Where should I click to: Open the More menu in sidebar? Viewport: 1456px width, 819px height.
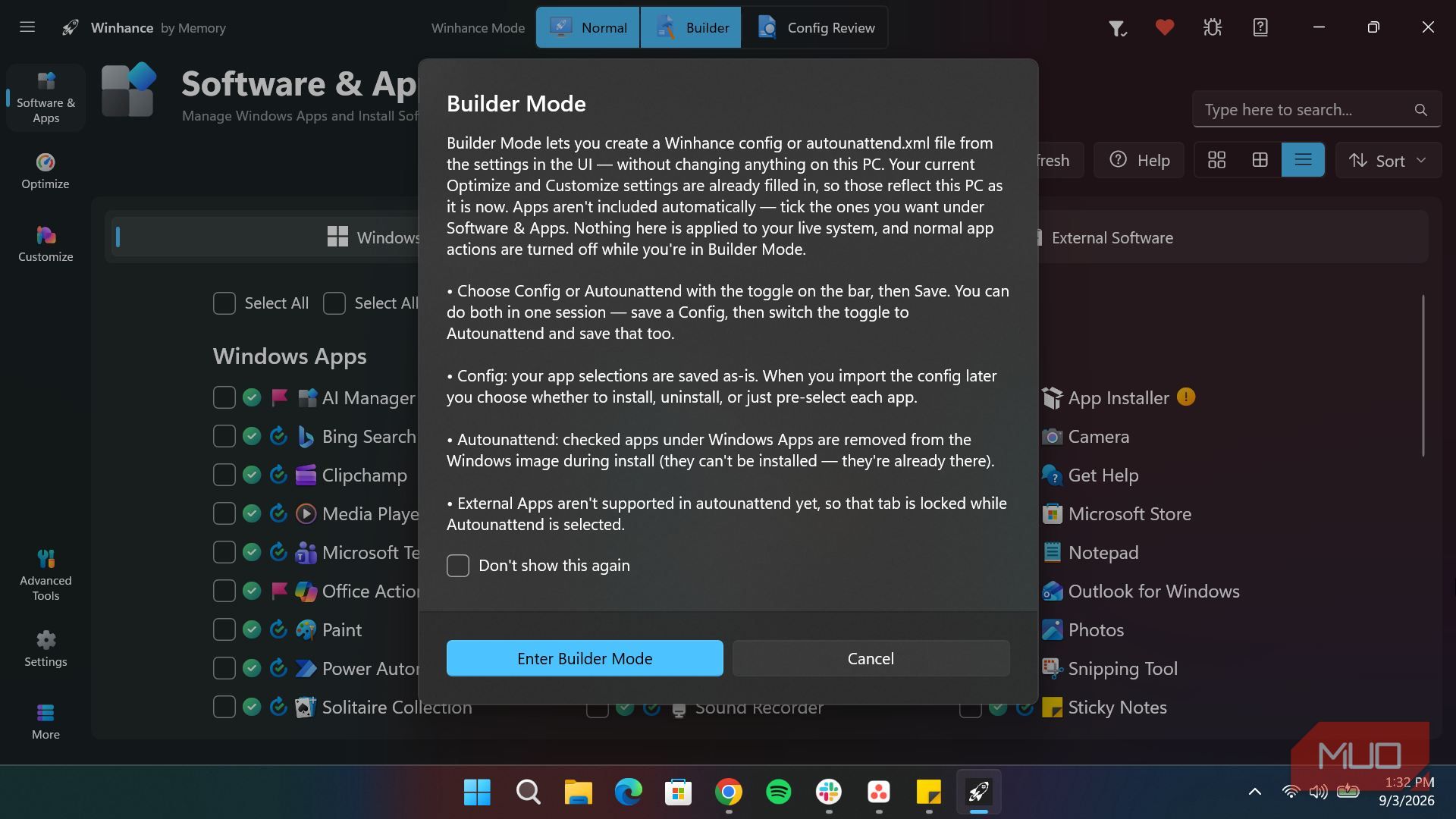click(45, 722)
